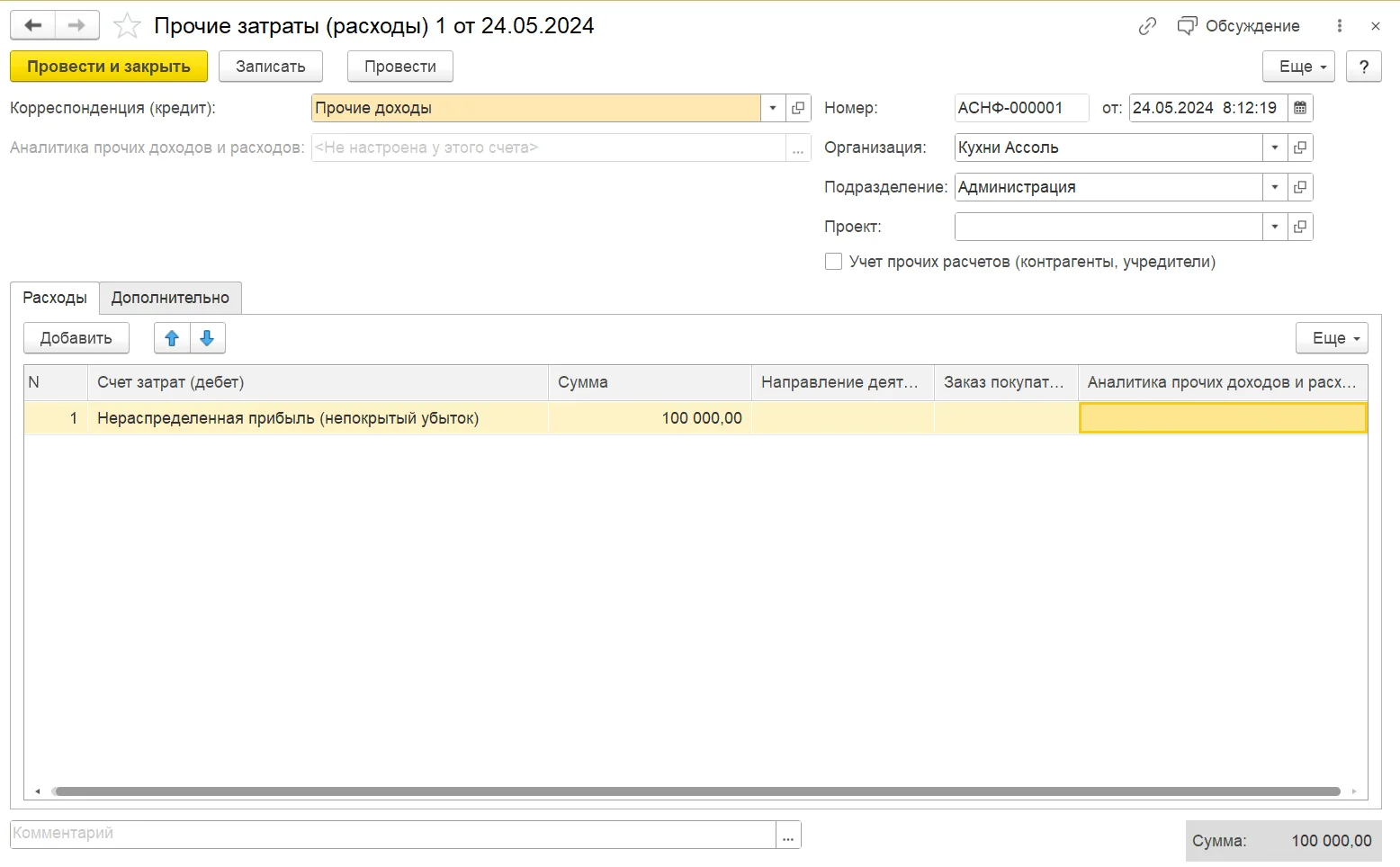Click Провести и закрыть button
Viewport: 1400px width, 867px height.
tap(109, 67)
